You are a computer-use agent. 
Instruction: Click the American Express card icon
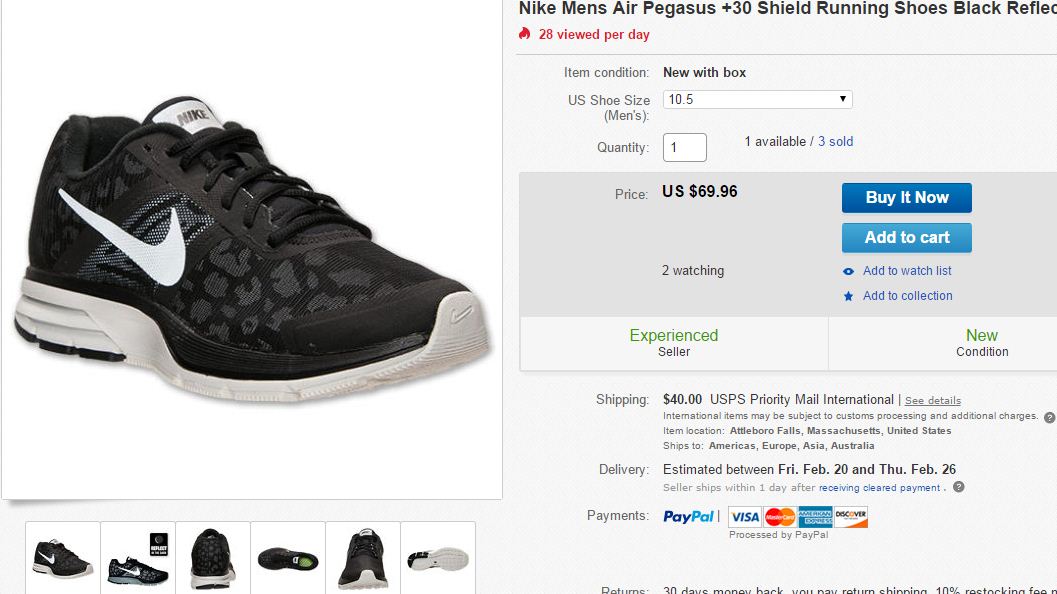pos(815,517)
